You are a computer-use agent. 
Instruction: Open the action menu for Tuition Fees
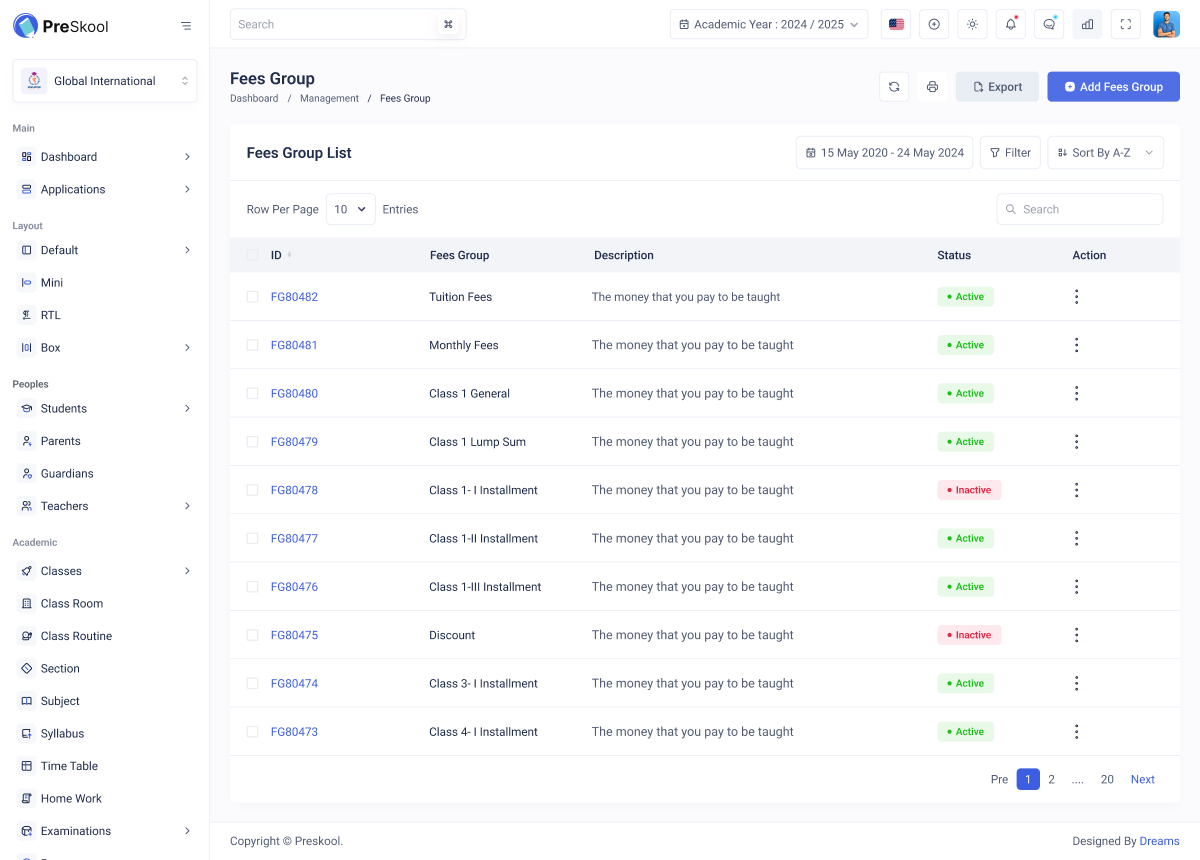point(1076,297)
